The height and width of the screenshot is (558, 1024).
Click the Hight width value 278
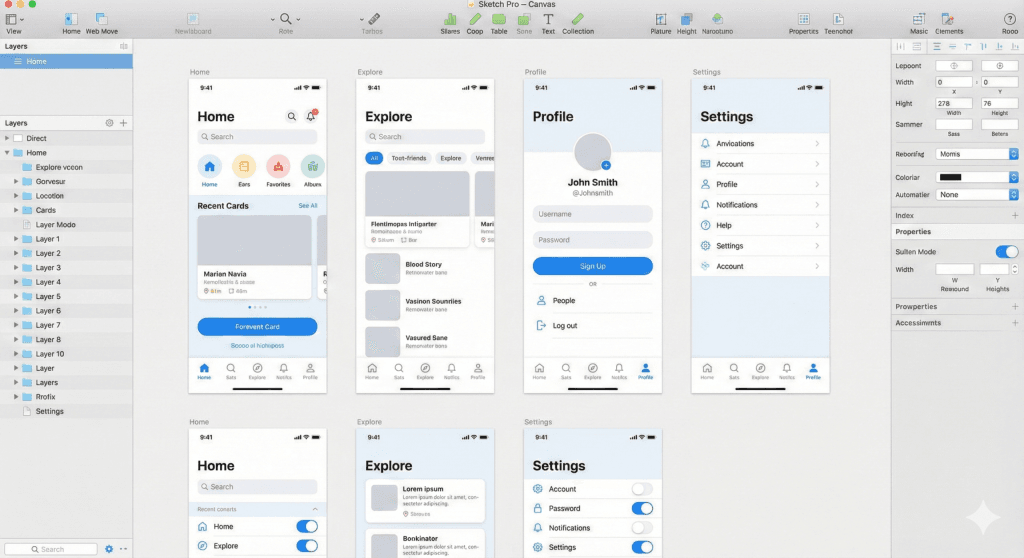[953, 103]
